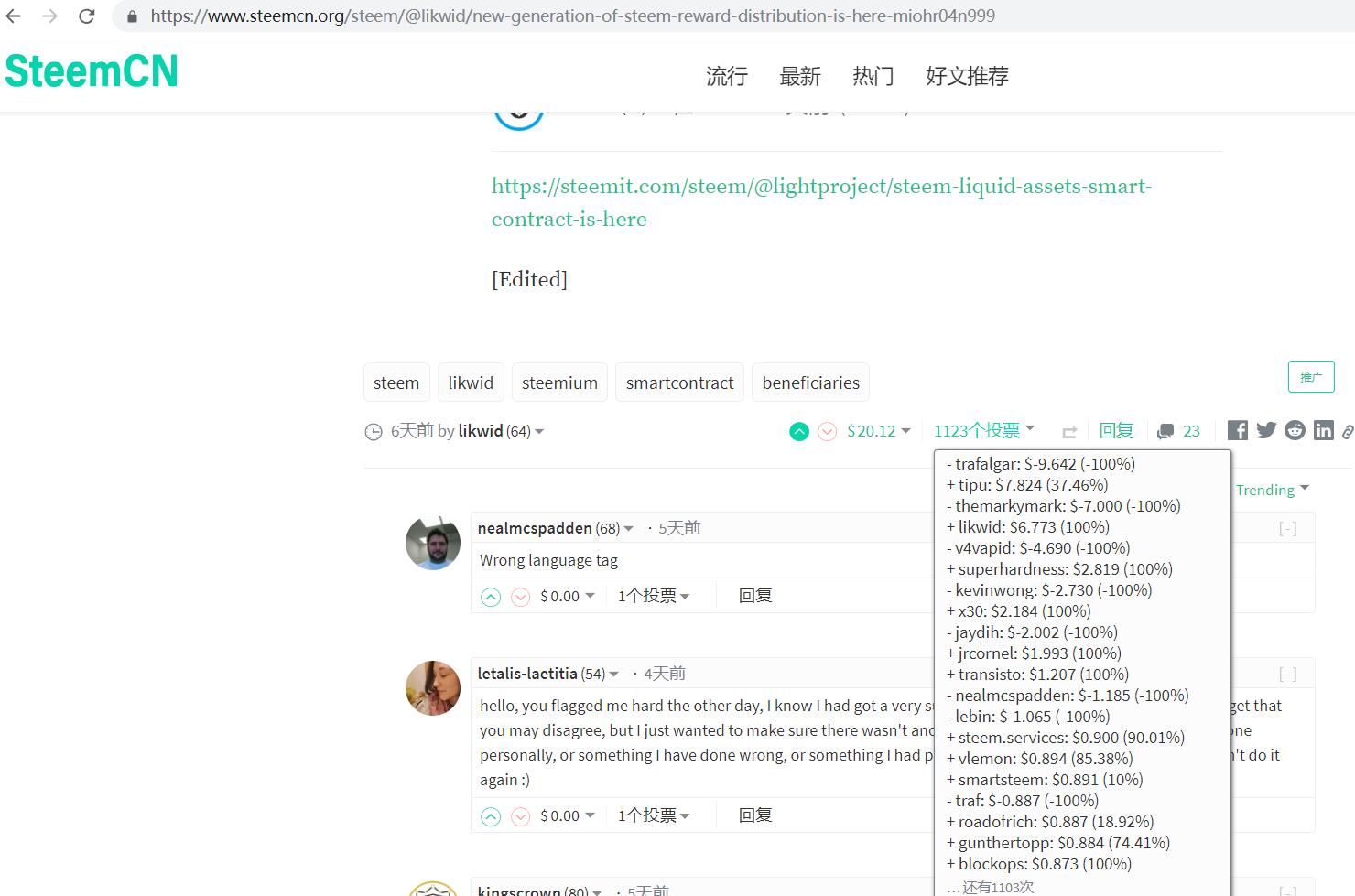Click the blockops voter entry
This screenshot has height=896, width=1355.
click(x=1039, y=864)
